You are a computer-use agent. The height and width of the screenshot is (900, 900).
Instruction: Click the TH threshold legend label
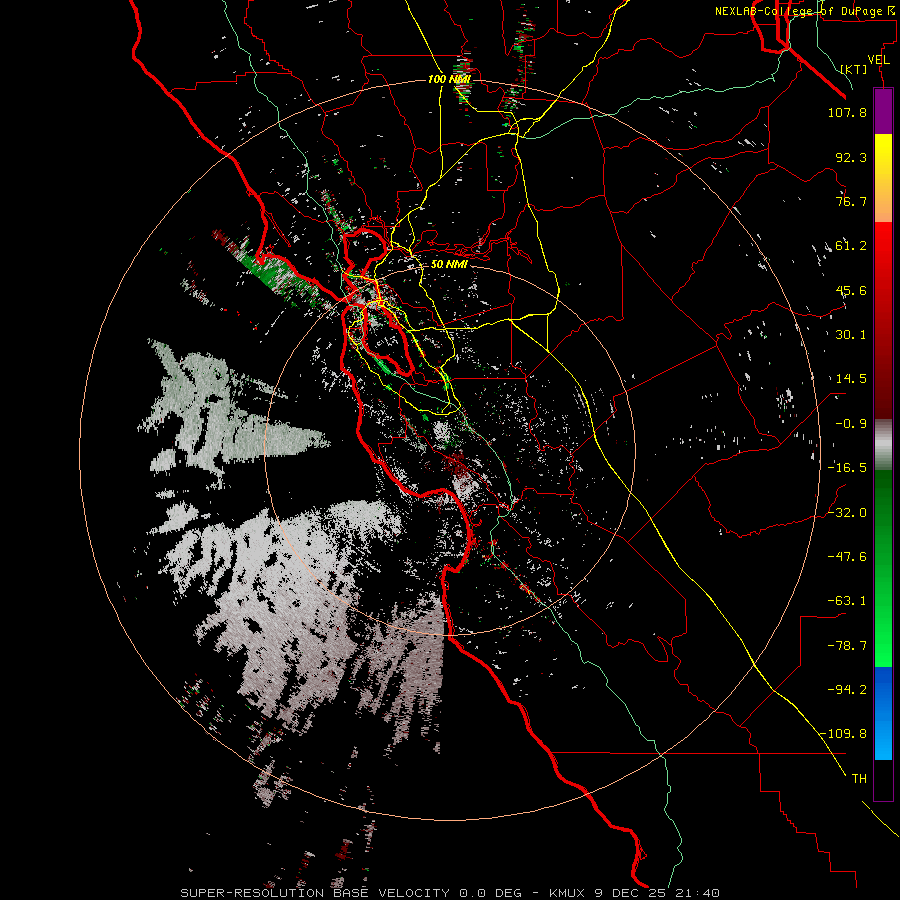(859, 779)
